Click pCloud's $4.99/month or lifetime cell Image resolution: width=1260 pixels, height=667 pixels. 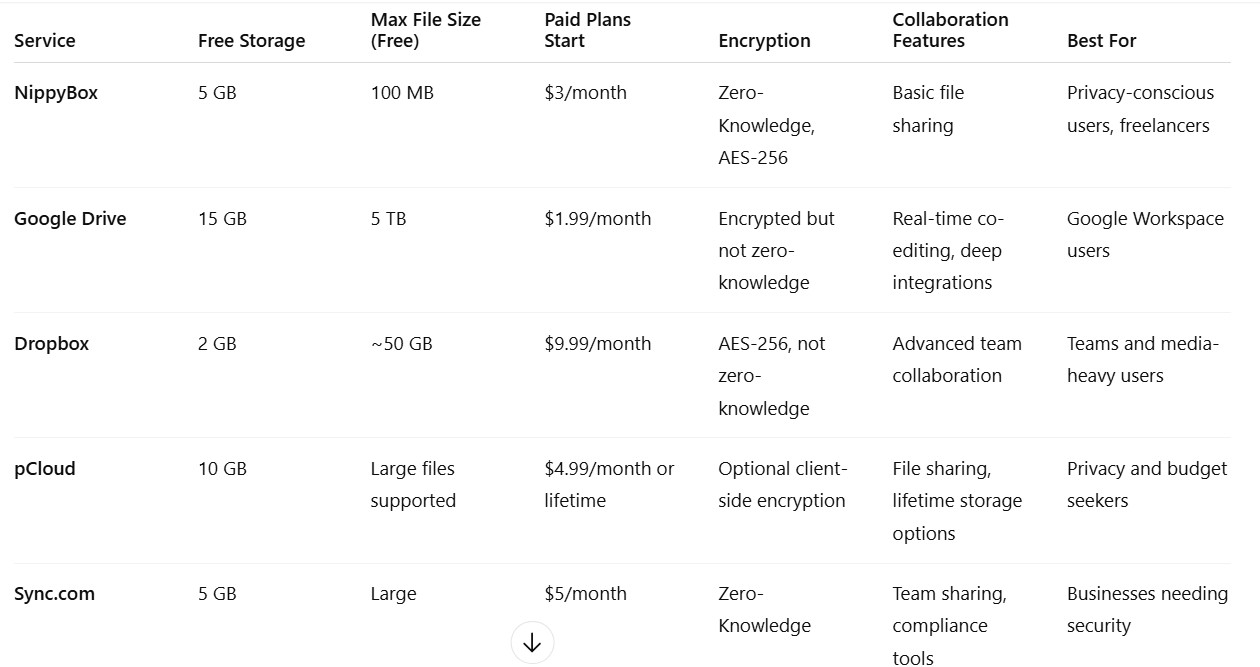tap(609, 485)
